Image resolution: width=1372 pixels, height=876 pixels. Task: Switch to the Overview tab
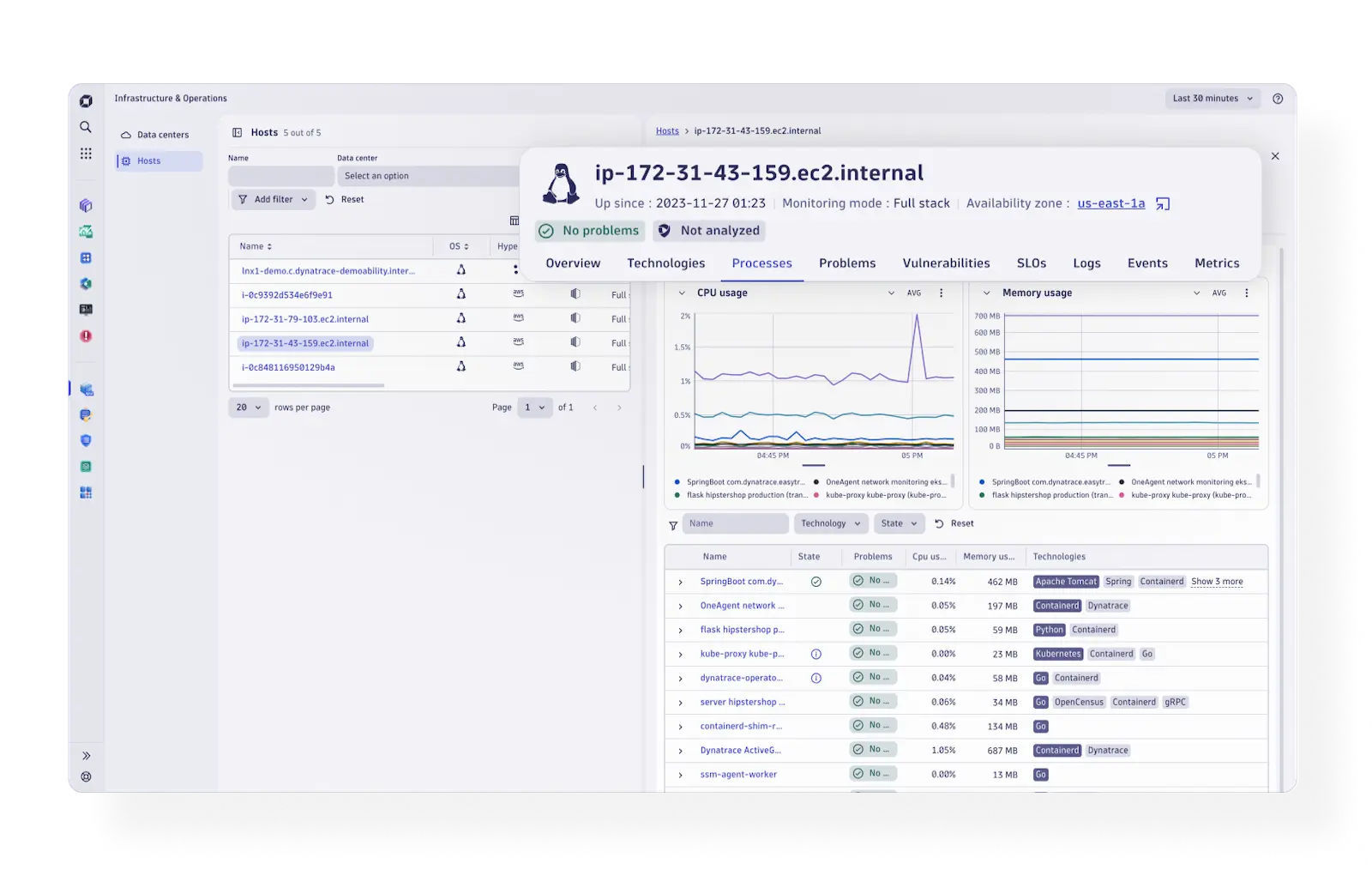(x=573, y=263)
